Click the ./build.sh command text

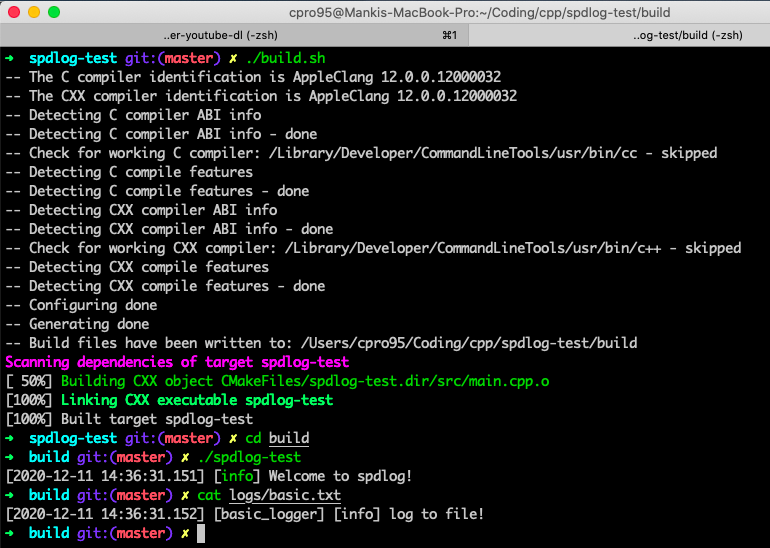[285, 58]
